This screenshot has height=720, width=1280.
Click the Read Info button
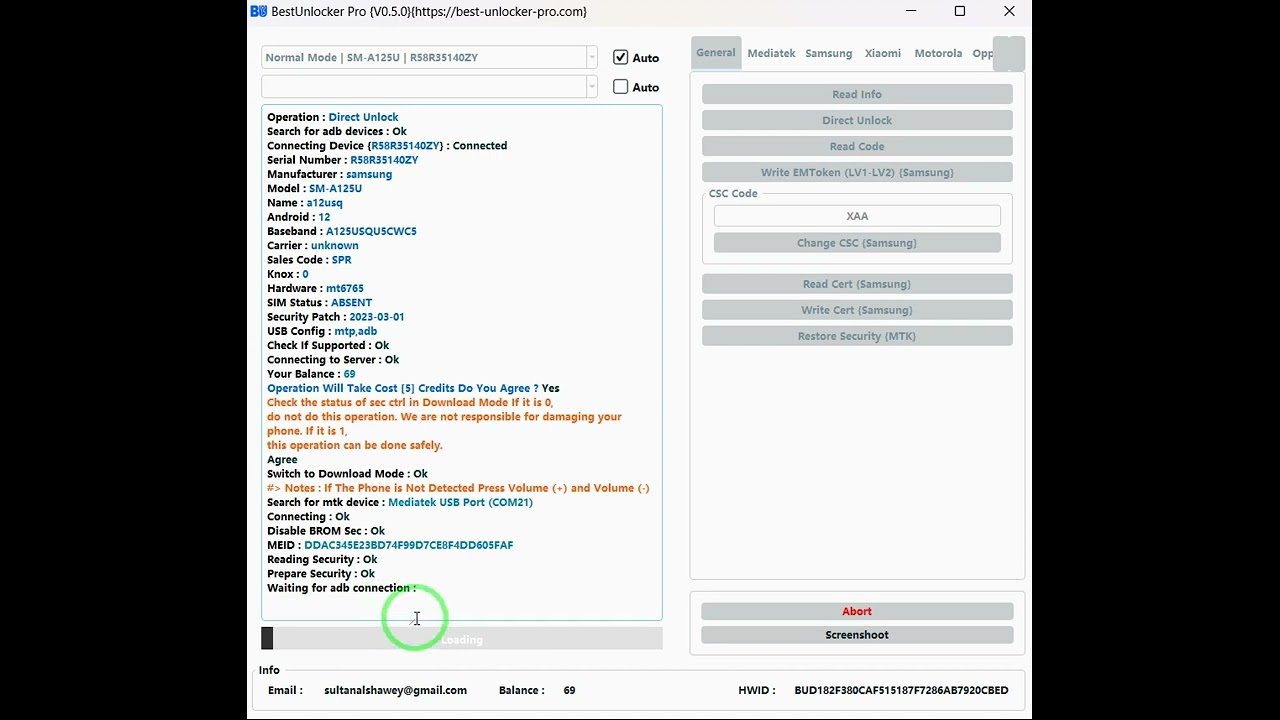(x=856, y=94)
